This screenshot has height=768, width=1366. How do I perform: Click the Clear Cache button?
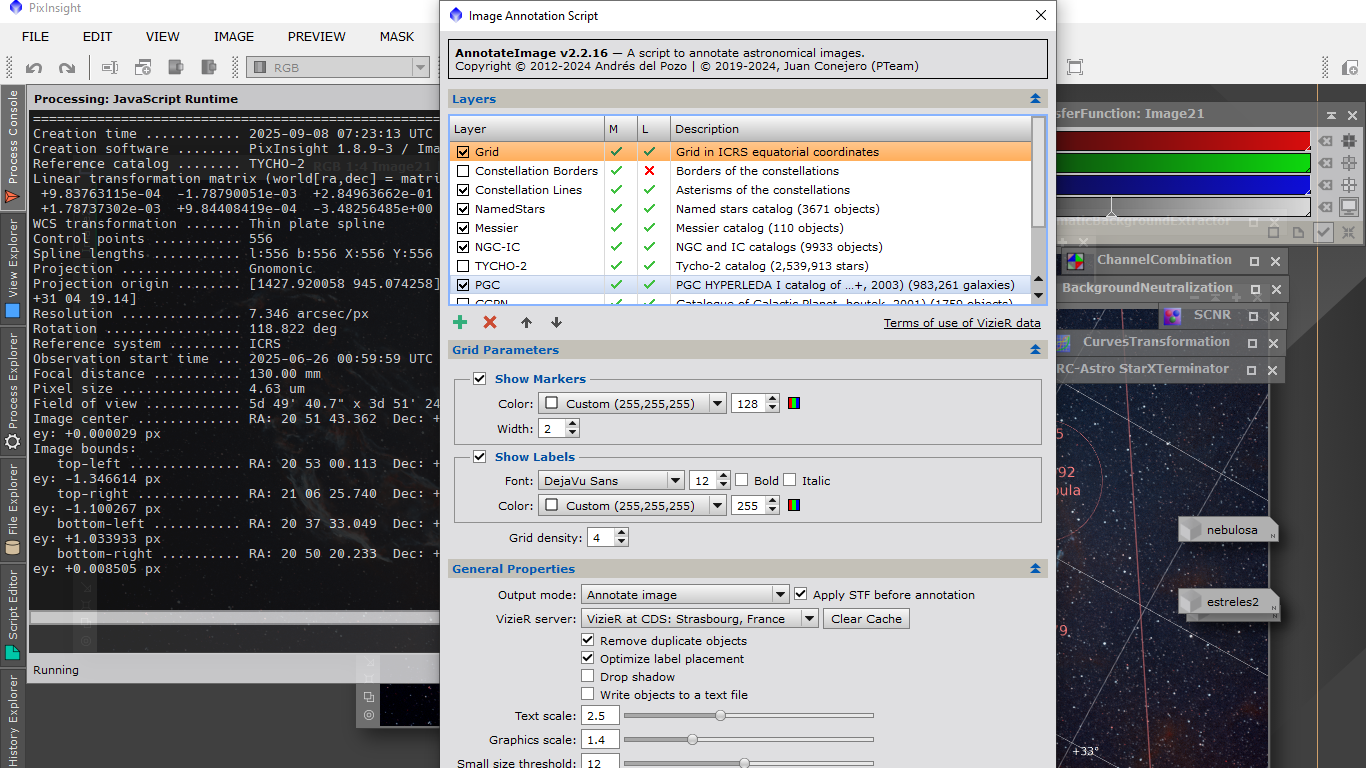[867, 619]
